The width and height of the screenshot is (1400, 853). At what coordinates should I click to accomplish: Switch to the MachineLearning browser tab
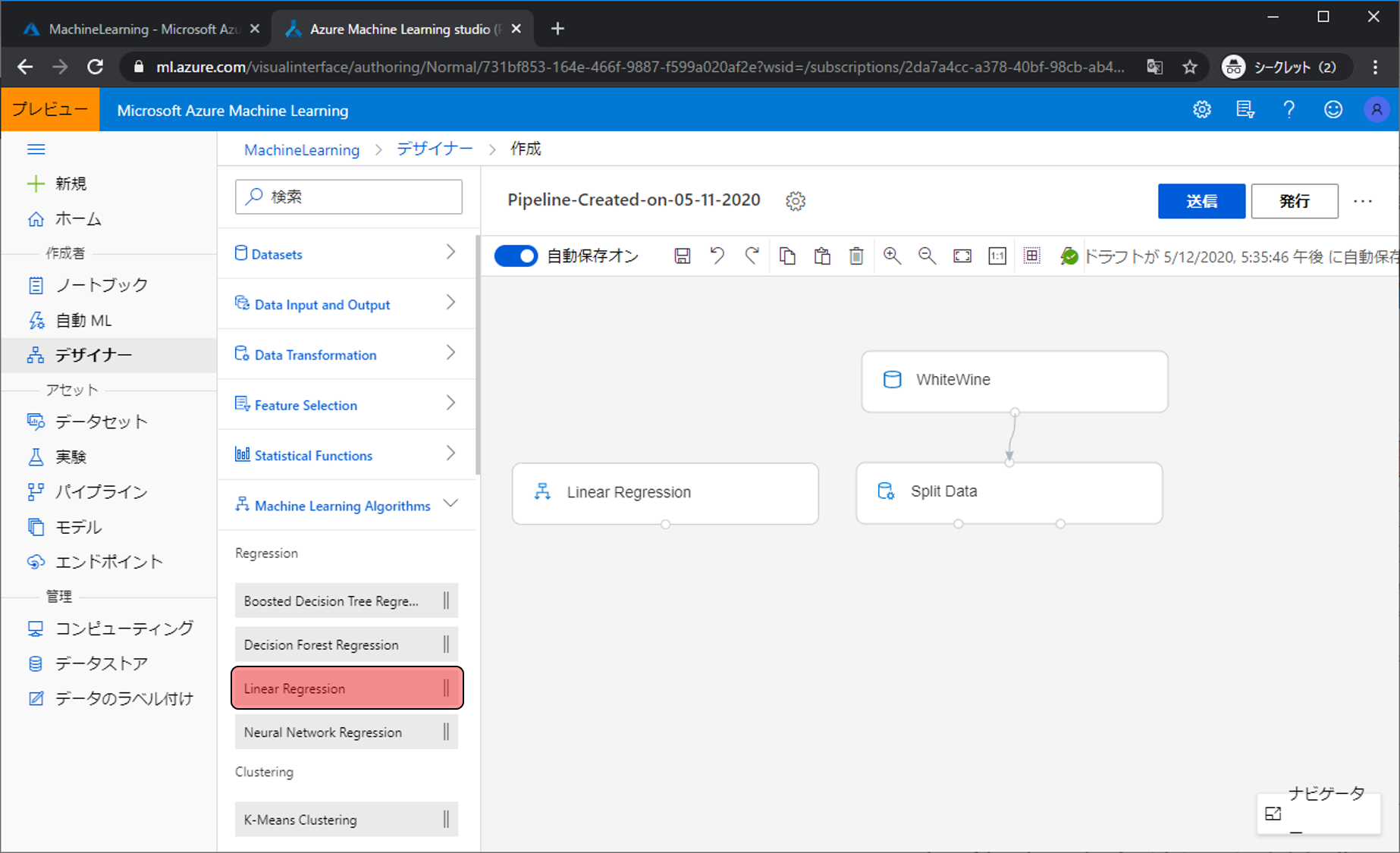(137, 29)
